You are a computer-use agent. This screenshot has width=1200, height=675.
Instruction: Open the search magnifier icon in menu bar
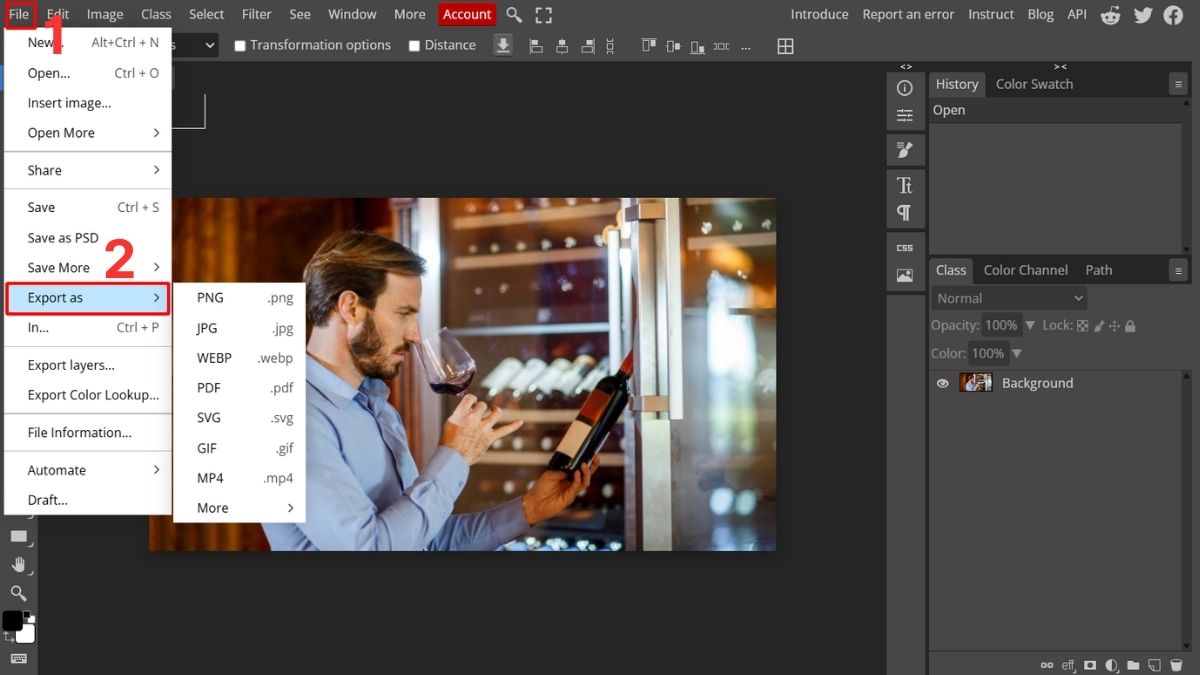514,14
